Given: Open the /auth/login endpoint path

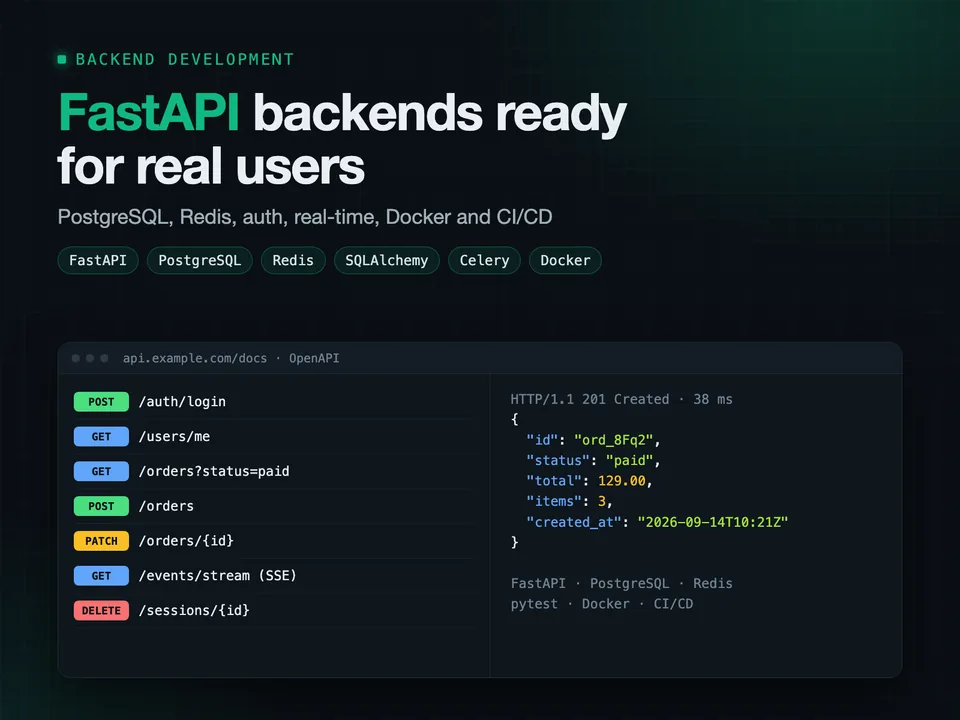Looking at the screenshot, I should tap(182, 402).
